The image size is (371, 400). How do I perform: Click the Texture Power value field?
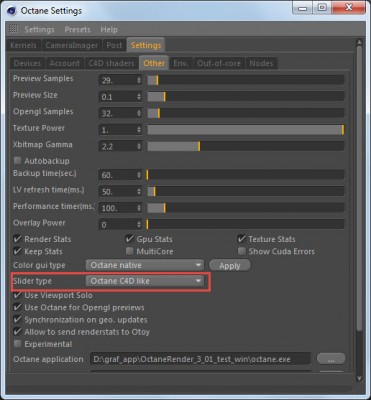click(117, 130)
